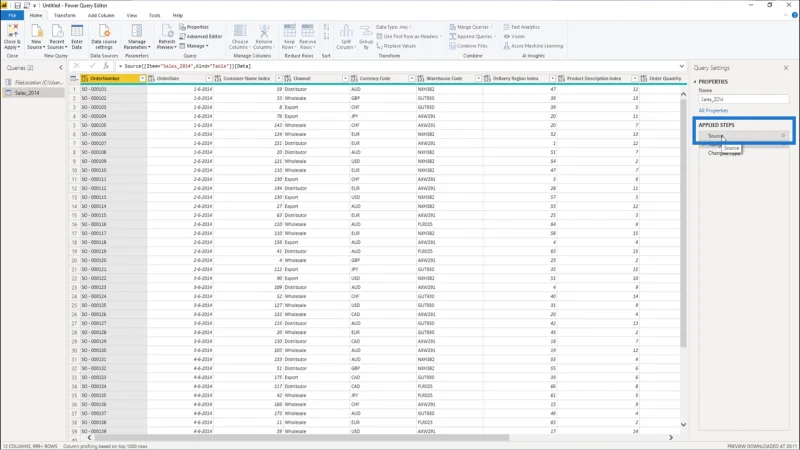Click Merge Queries
The width and height of the screenshot is (800, 450).
pos(470,27)
